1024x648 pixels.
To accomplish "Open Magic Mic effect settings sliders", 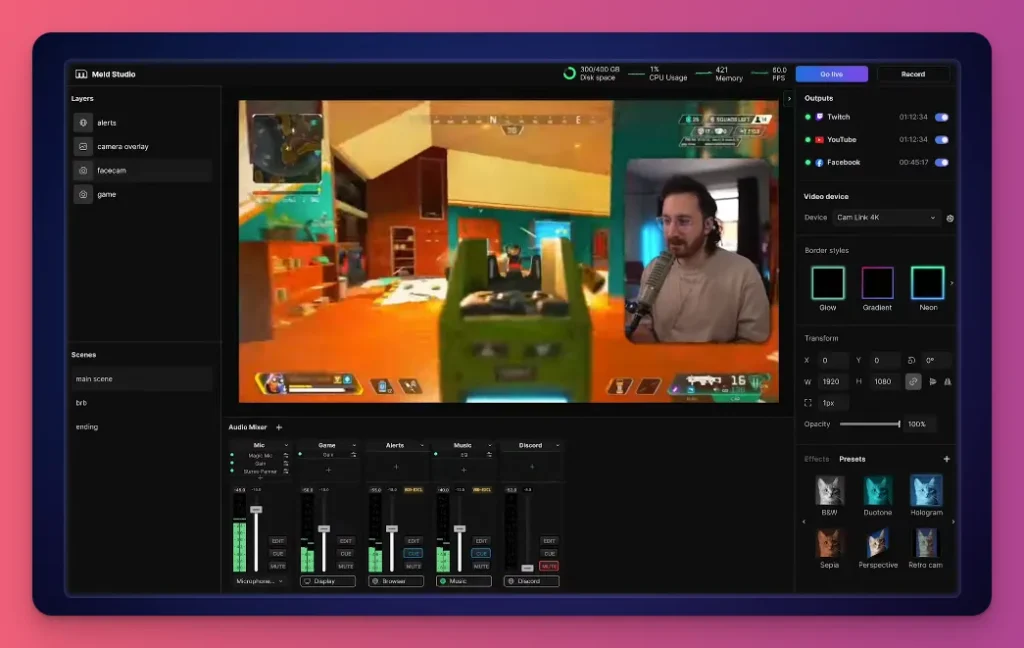I will click(286, 455).
